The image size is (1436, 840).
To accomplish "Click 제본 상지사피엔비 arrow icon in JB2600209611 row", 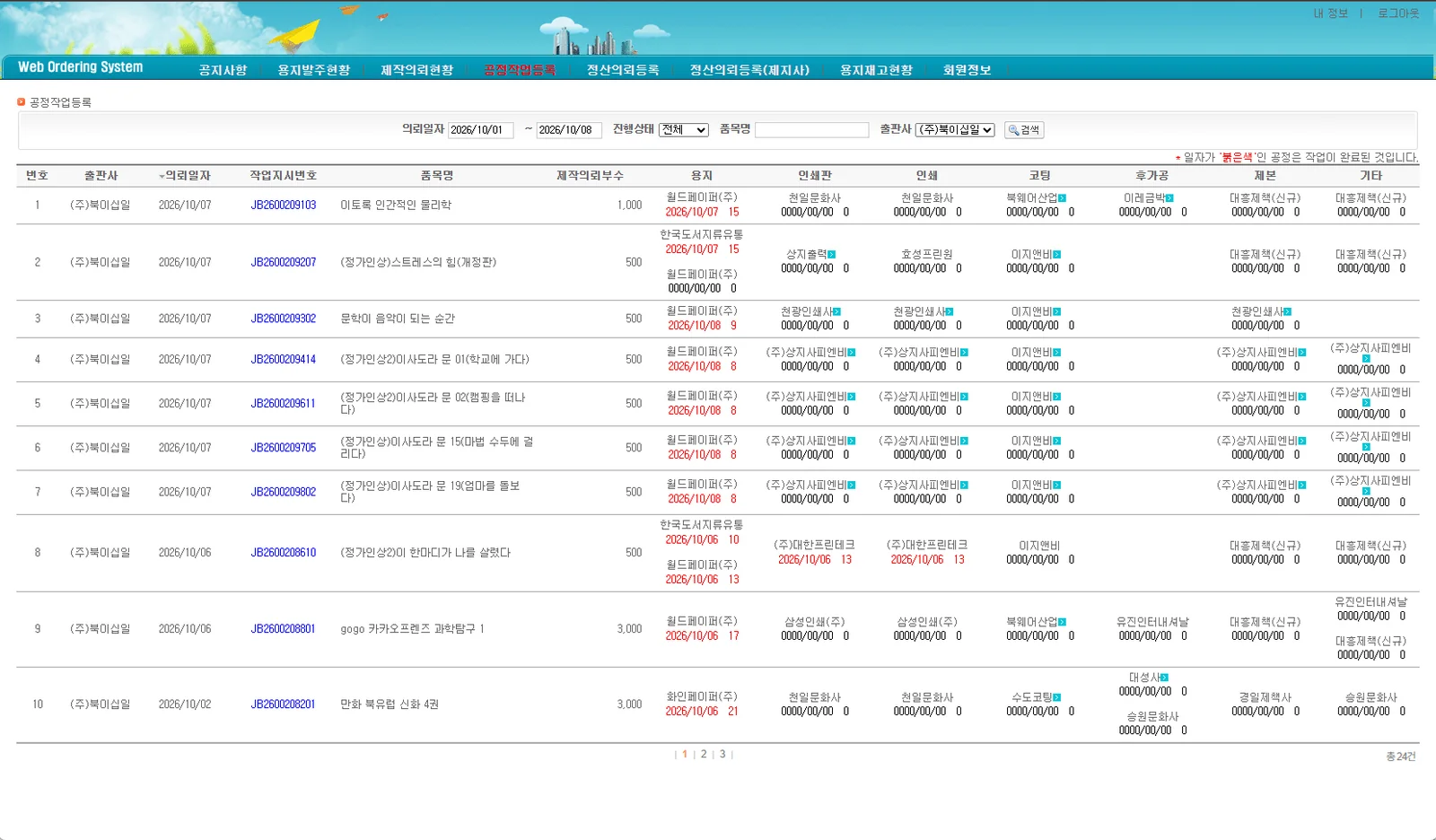I will pos(1302,397).
